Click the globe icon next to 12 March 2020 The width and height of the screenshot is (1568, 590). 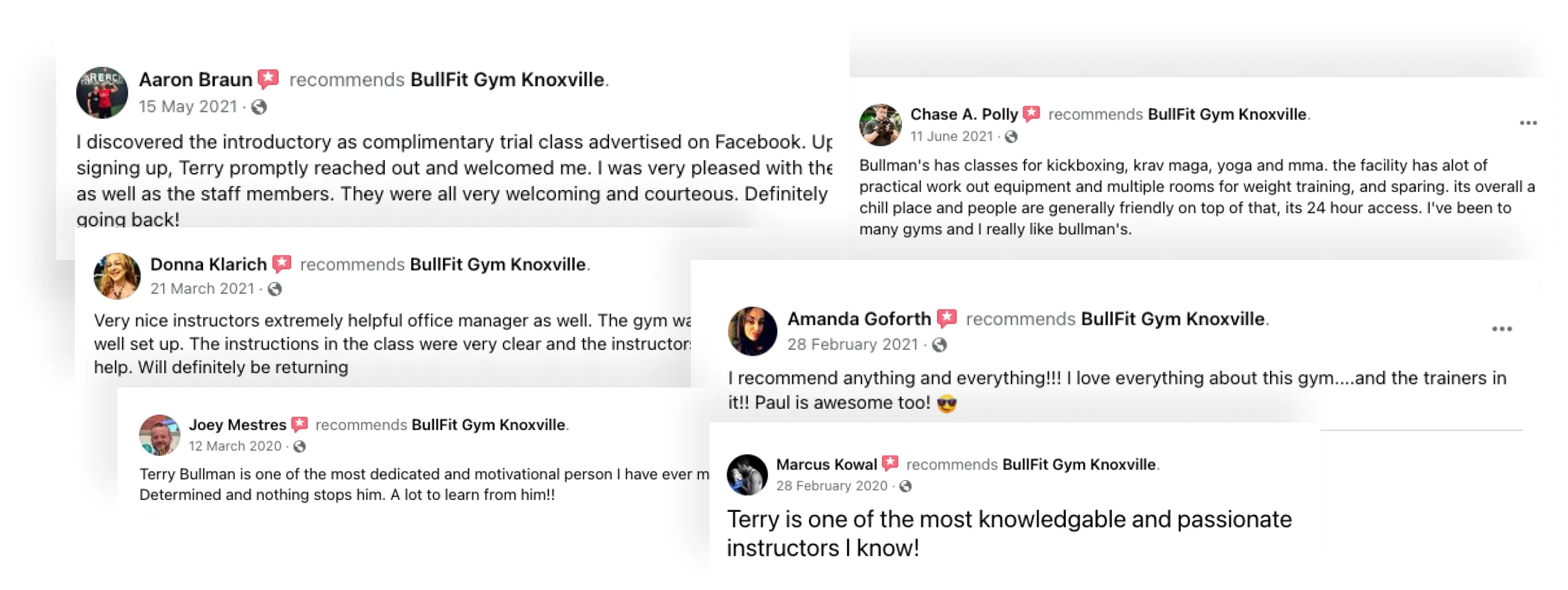(300, 446)
